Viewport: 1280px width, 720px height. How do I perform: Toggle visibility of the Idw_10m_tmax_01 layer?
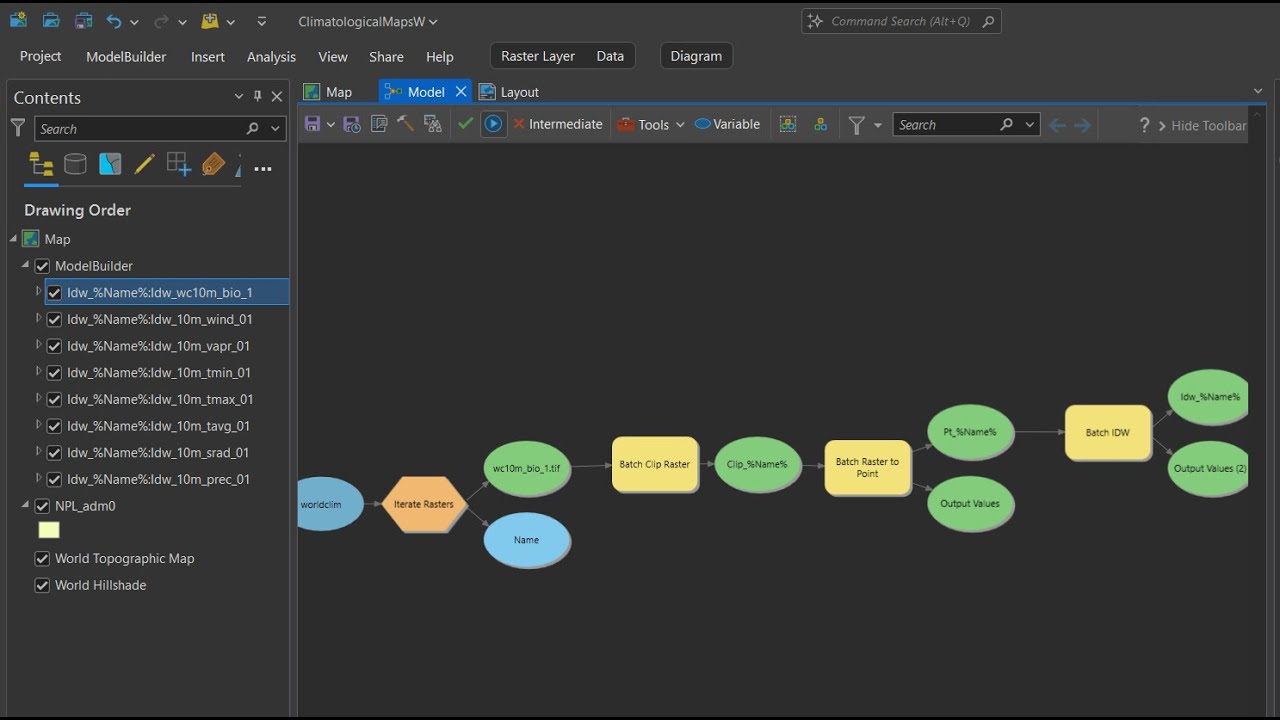[55, 399]
